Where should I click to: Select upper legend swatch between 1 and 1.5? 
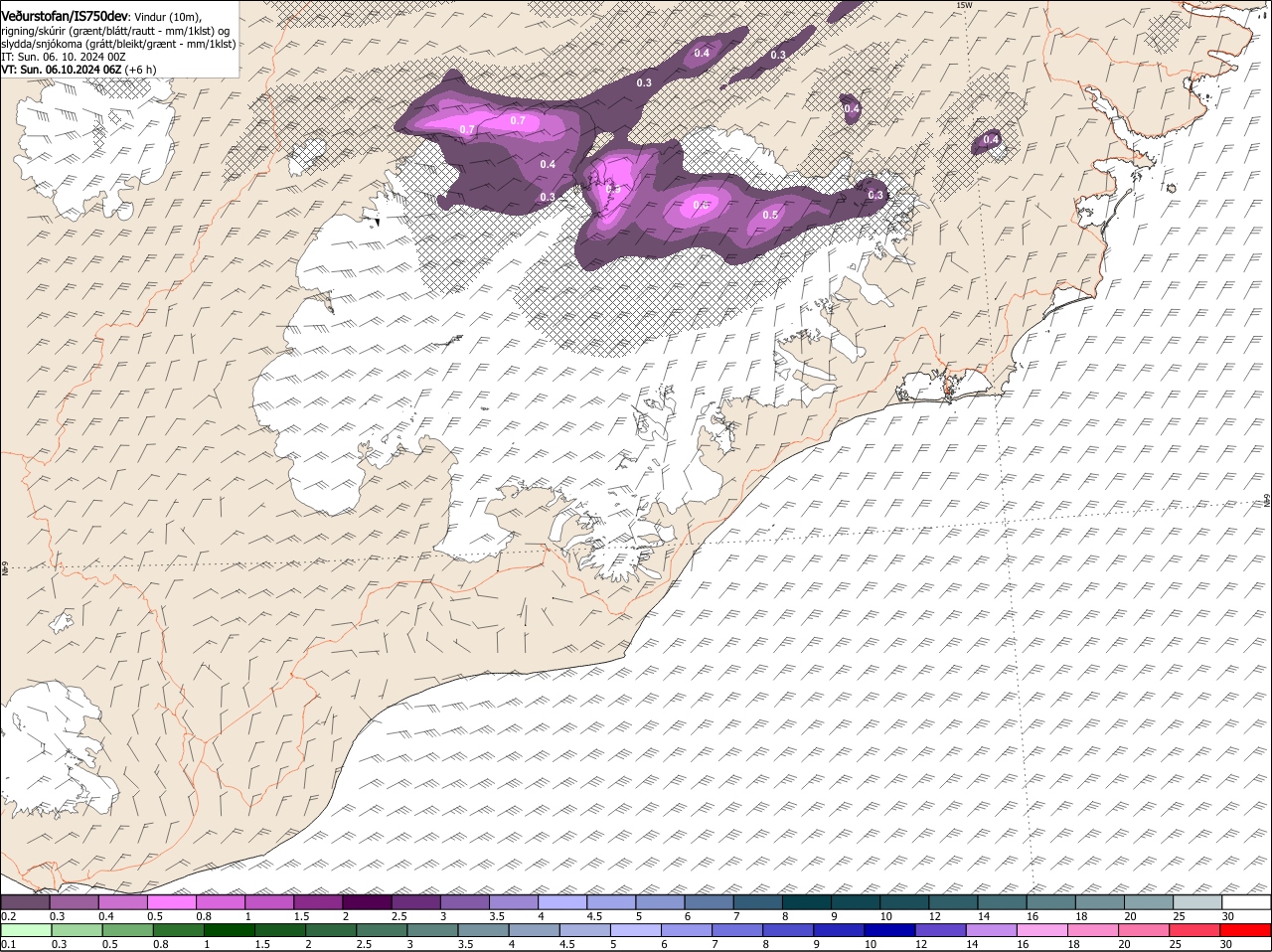[x=268, y=902]
